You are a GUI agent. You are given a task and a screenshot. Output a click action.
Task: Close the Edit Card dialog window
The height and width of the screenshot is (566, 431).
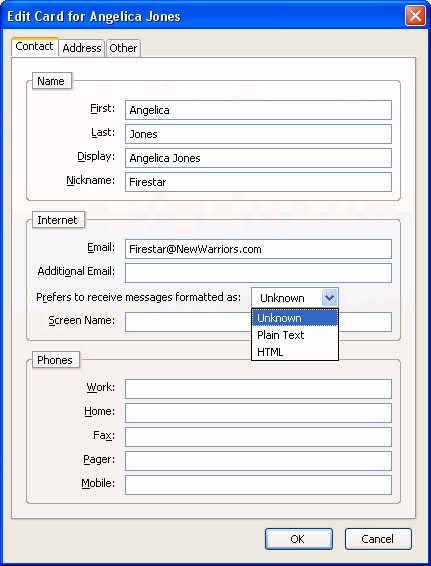(x=415, y=16)
